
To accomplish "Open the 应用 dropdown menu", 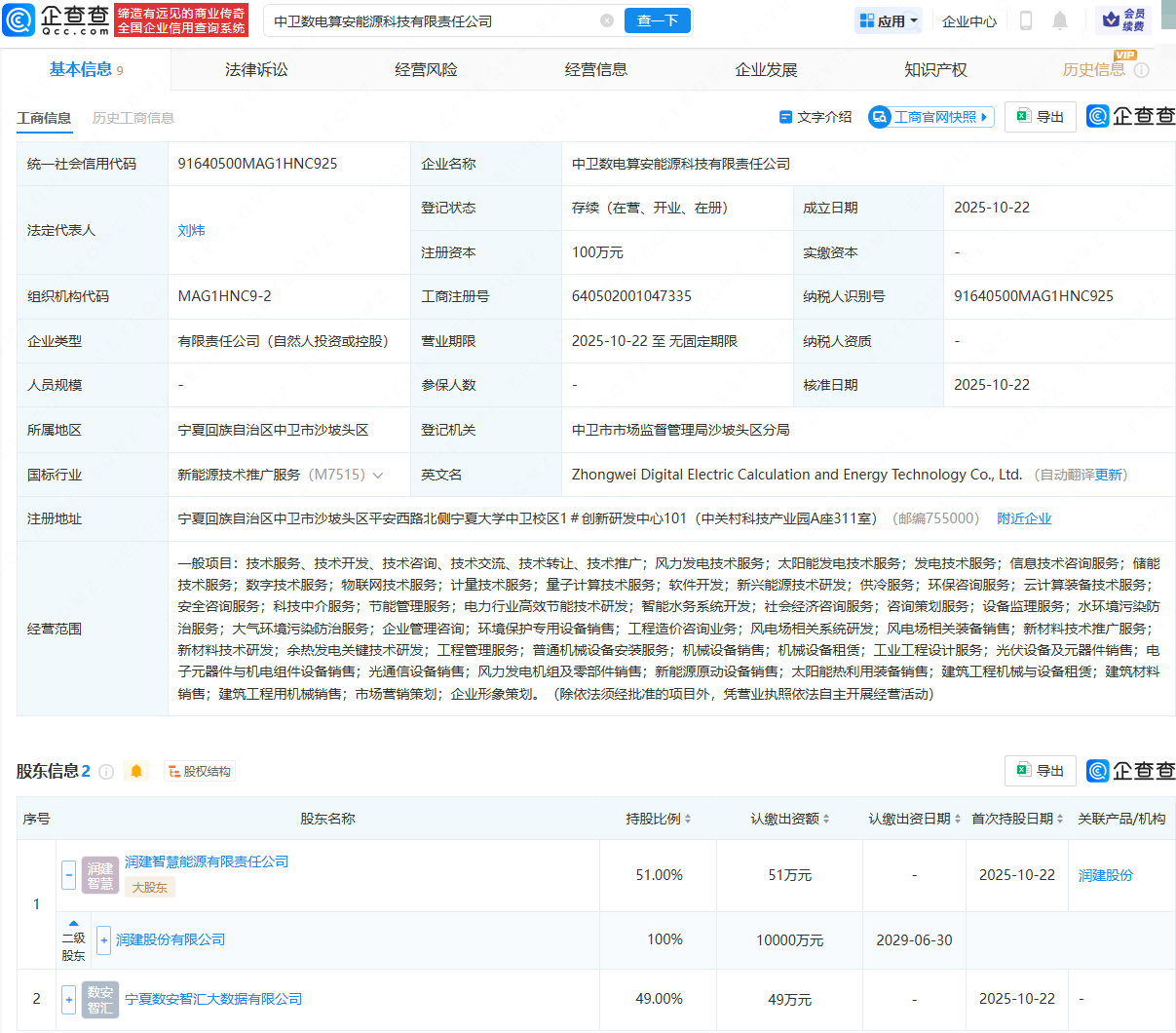I will coord(889,20).
